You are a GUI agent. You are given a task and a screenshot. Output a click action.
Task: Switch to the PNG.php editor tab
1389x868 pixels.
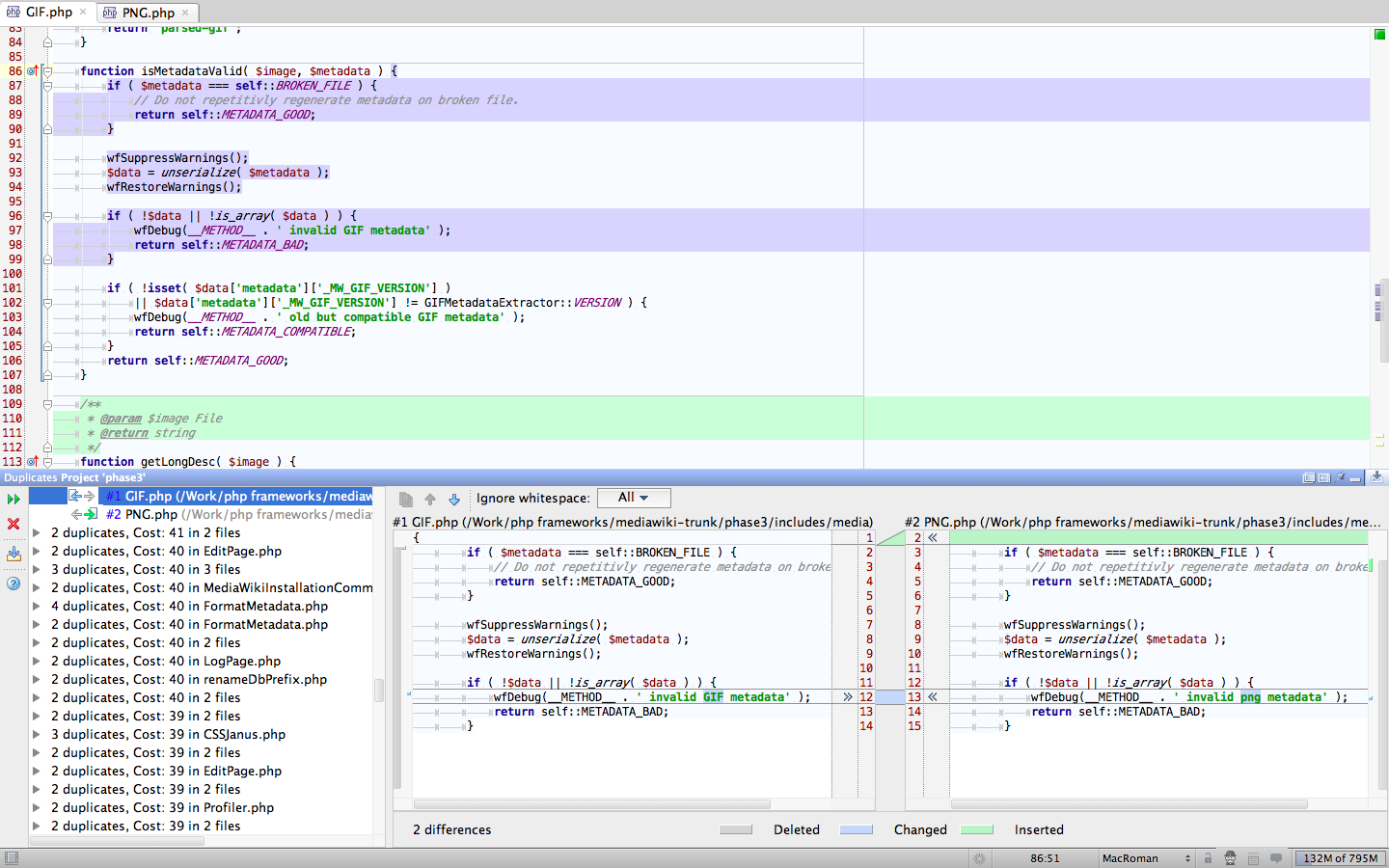point(148,13)
